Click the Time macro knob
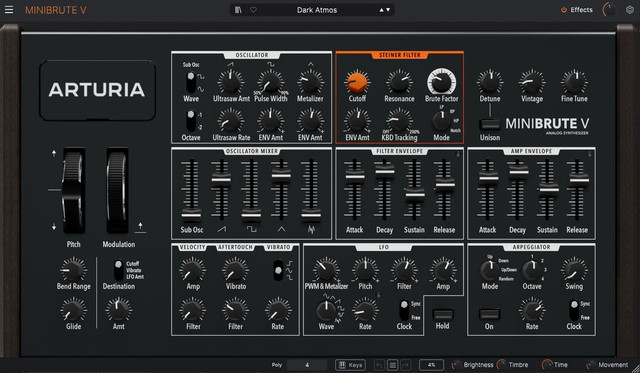Screen dimensions: 640x373 (x=547, y=365)
